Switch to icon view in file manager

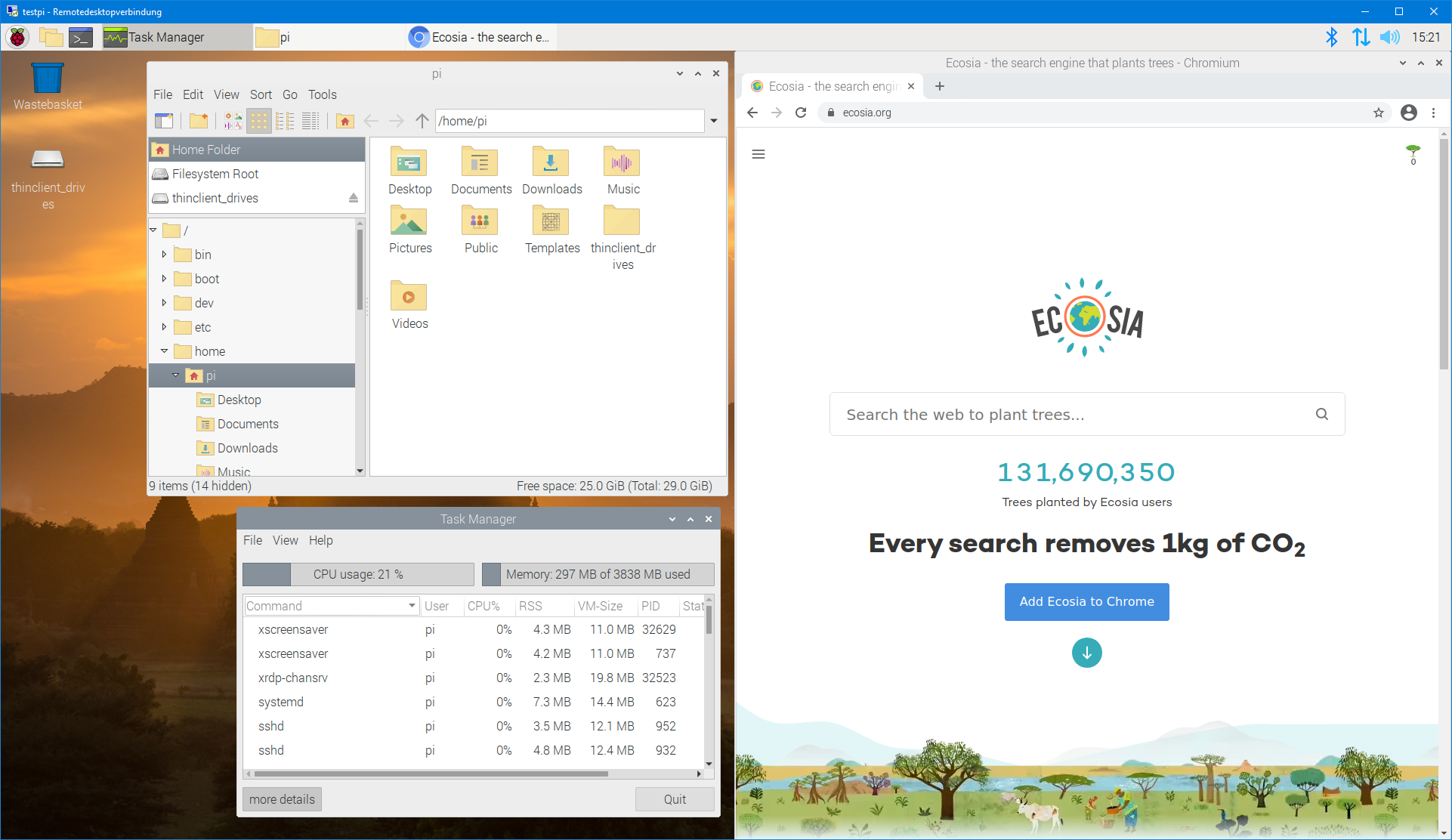(259, 121)
